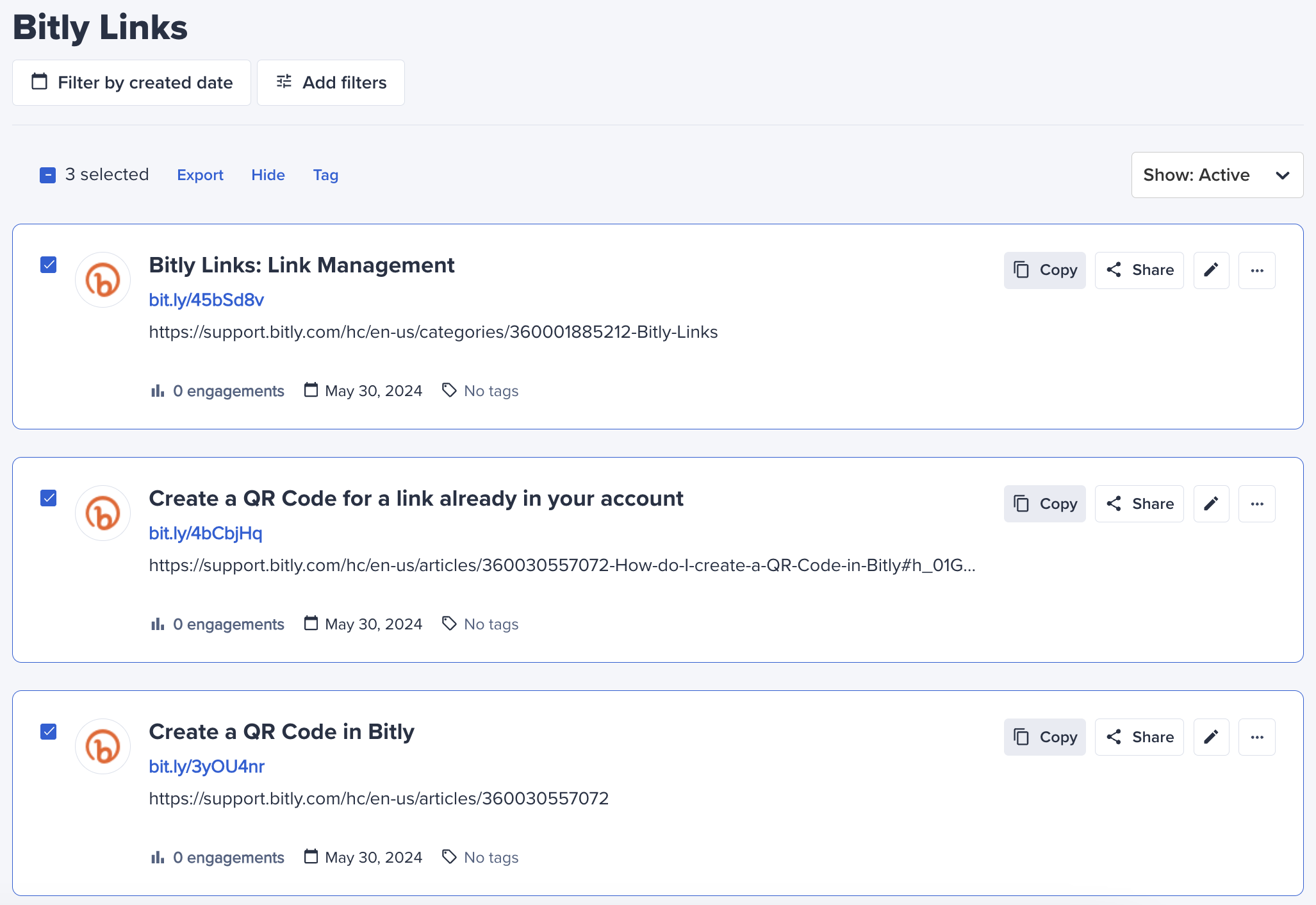Open Filter by created date

(131, 83)
